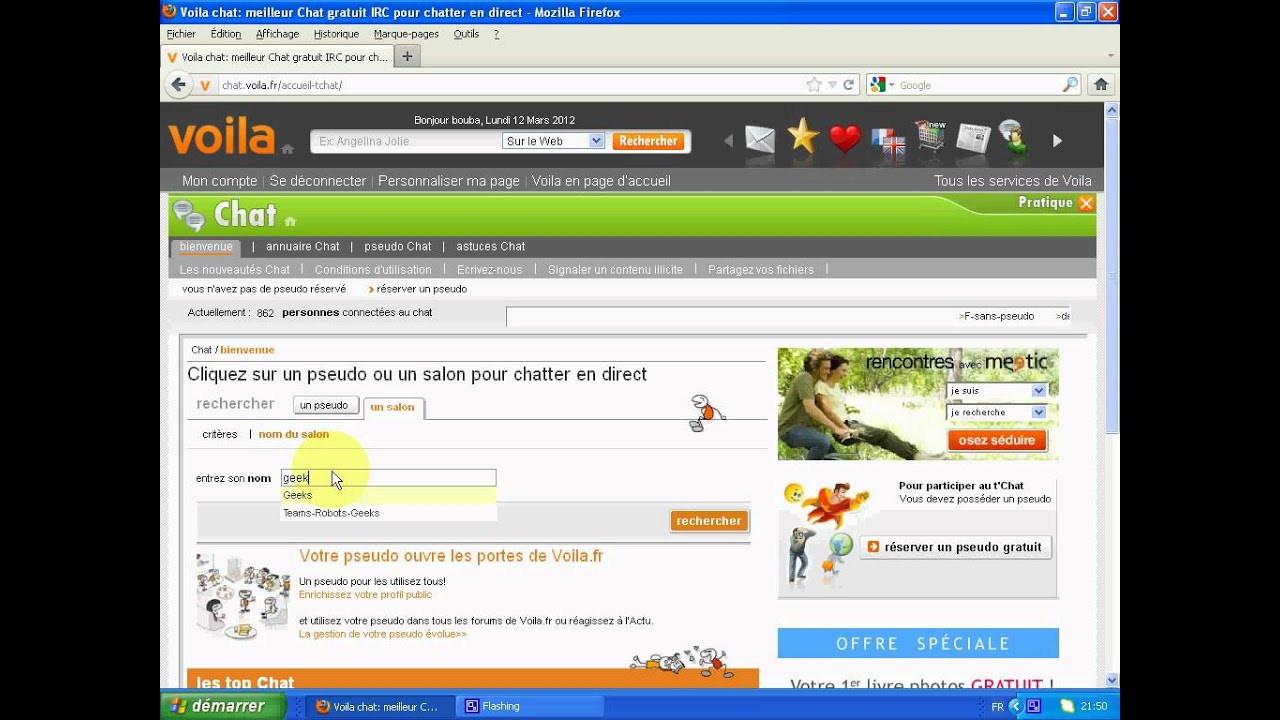Open the tab list dropdown arrow
This screenshot has width=1280, height=720.
click(1111, 56)
